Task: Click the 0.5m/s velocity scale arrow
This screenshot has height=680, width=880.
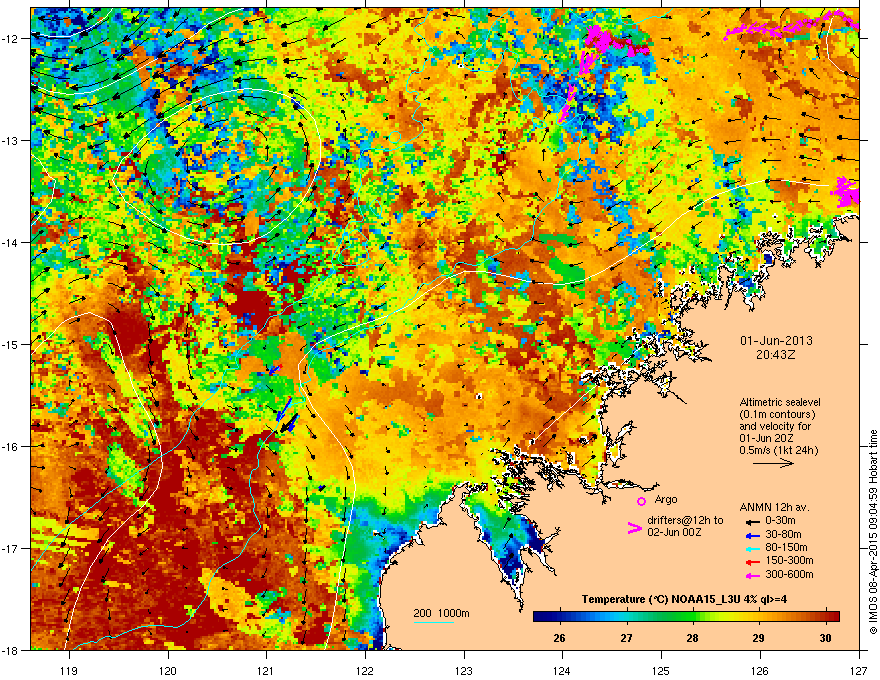Action: (x=773, y=463)
